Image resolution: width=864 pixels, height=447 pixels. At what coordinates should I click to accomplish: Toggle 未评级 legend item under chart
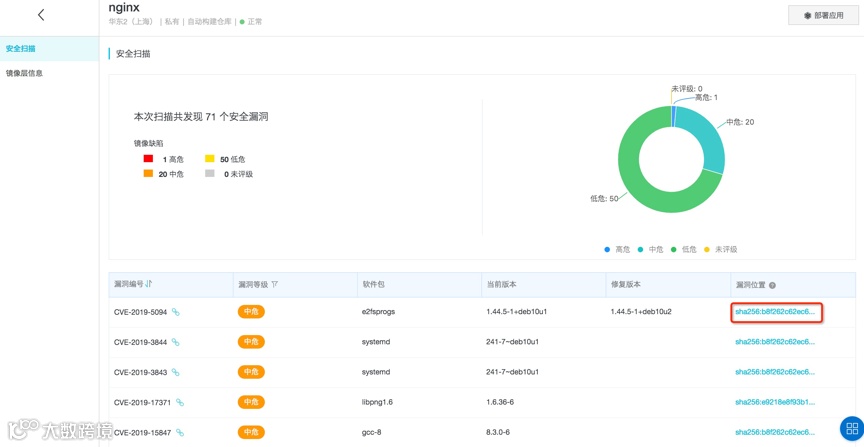(721, 250)
